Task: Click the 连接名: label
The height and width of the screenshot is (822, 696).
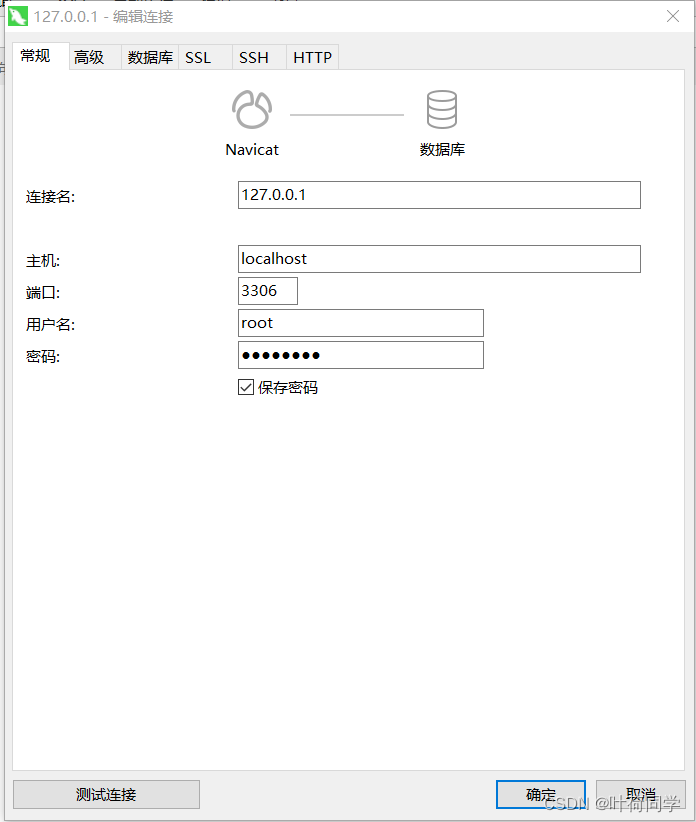Action: 50,197
